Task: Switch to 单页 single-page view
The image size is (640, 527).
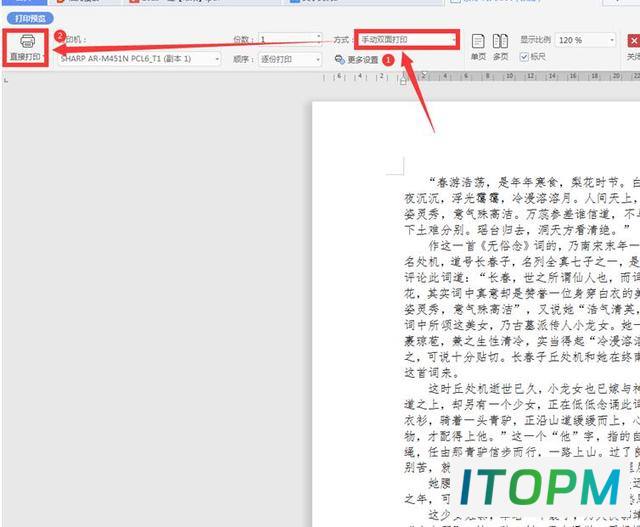Action: (478, 47)
